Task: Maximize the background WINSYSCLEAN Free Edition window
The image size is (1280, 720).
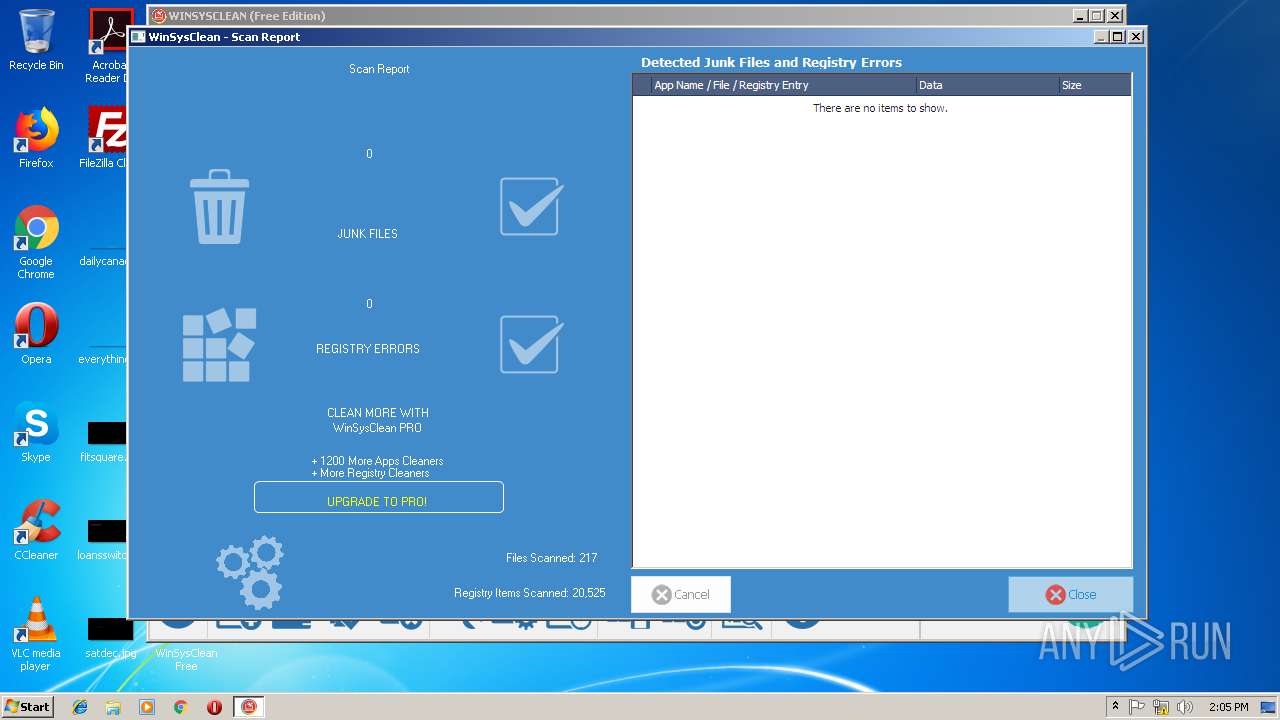Action: pyautogui.click(x=1096, y=16)
